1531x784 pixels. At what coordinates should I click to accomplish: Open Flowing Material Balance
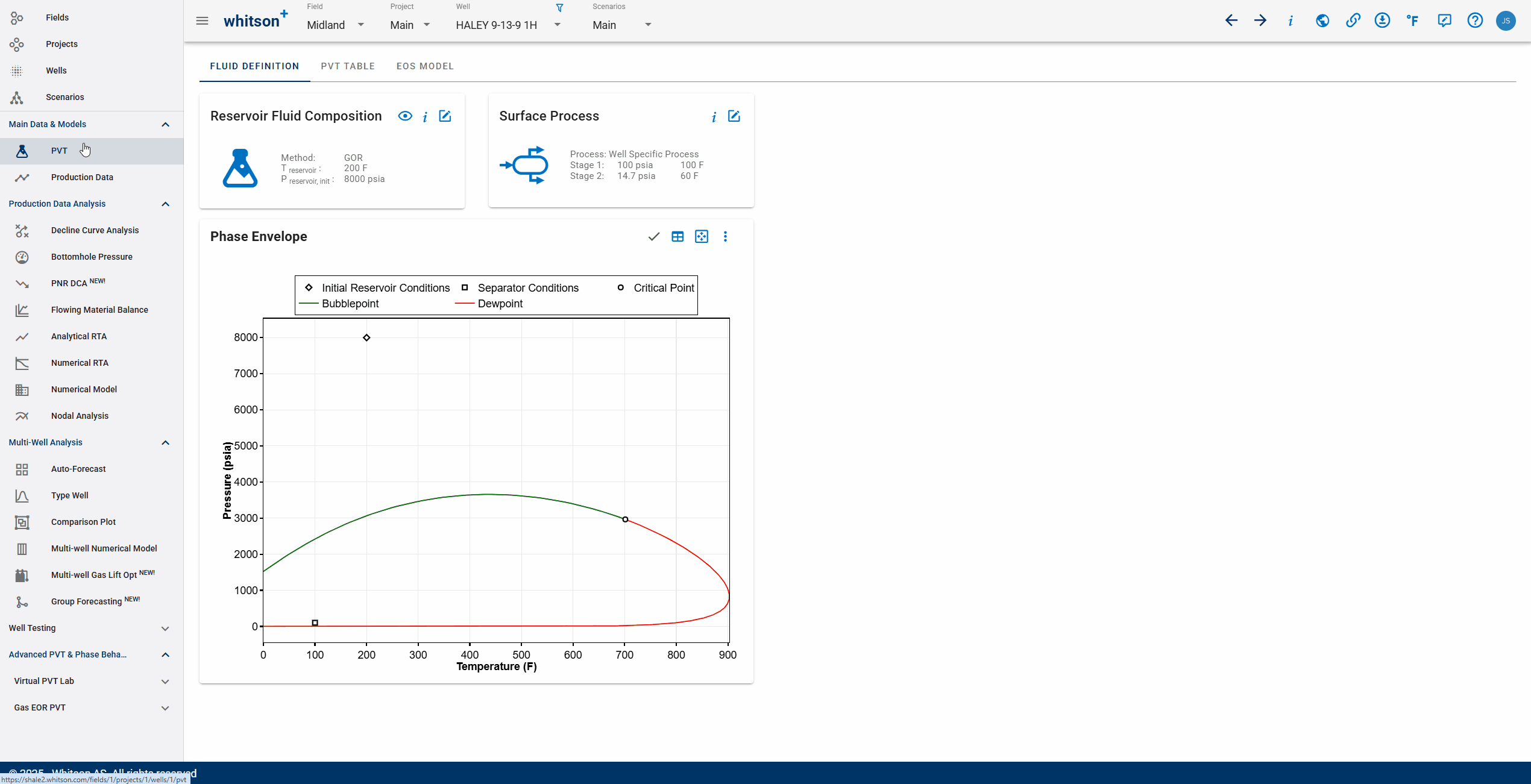[92, 310]
